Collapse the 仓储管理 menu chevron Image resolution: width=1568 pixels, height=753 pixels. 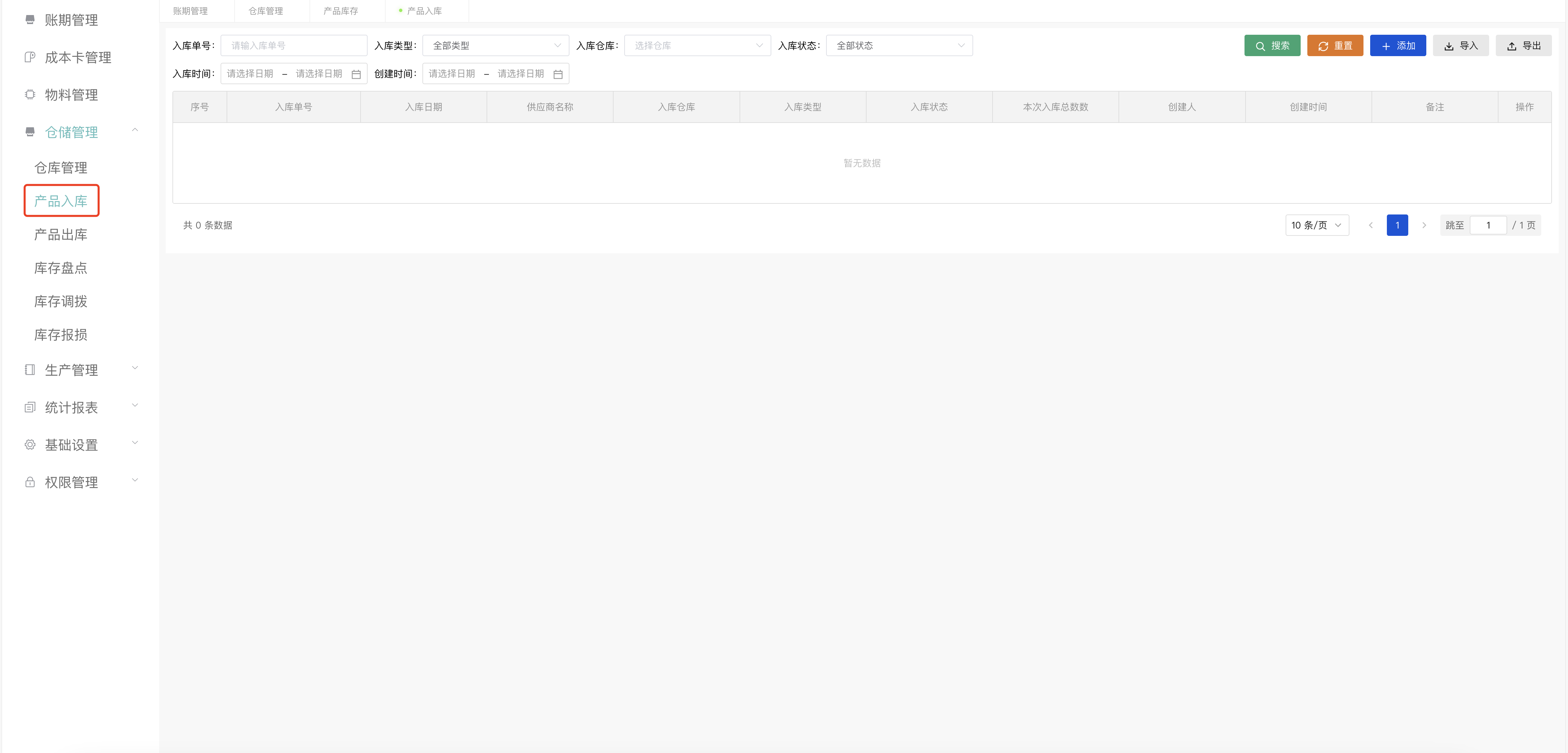(135, 130)
